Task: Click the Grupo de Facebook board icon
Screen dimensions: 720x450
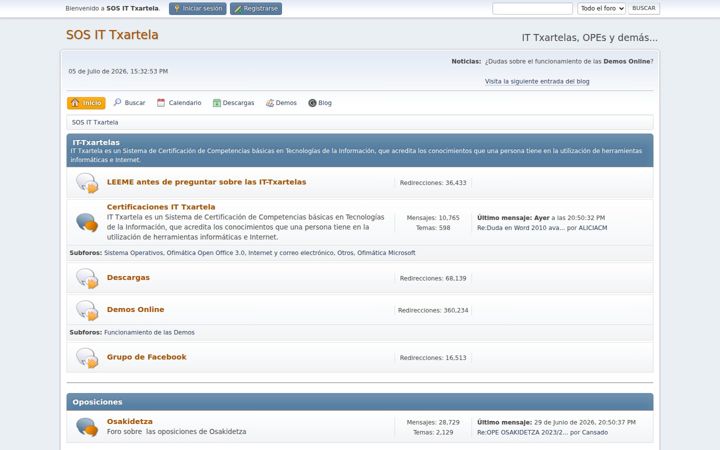Action: click(x=87, y=358)
